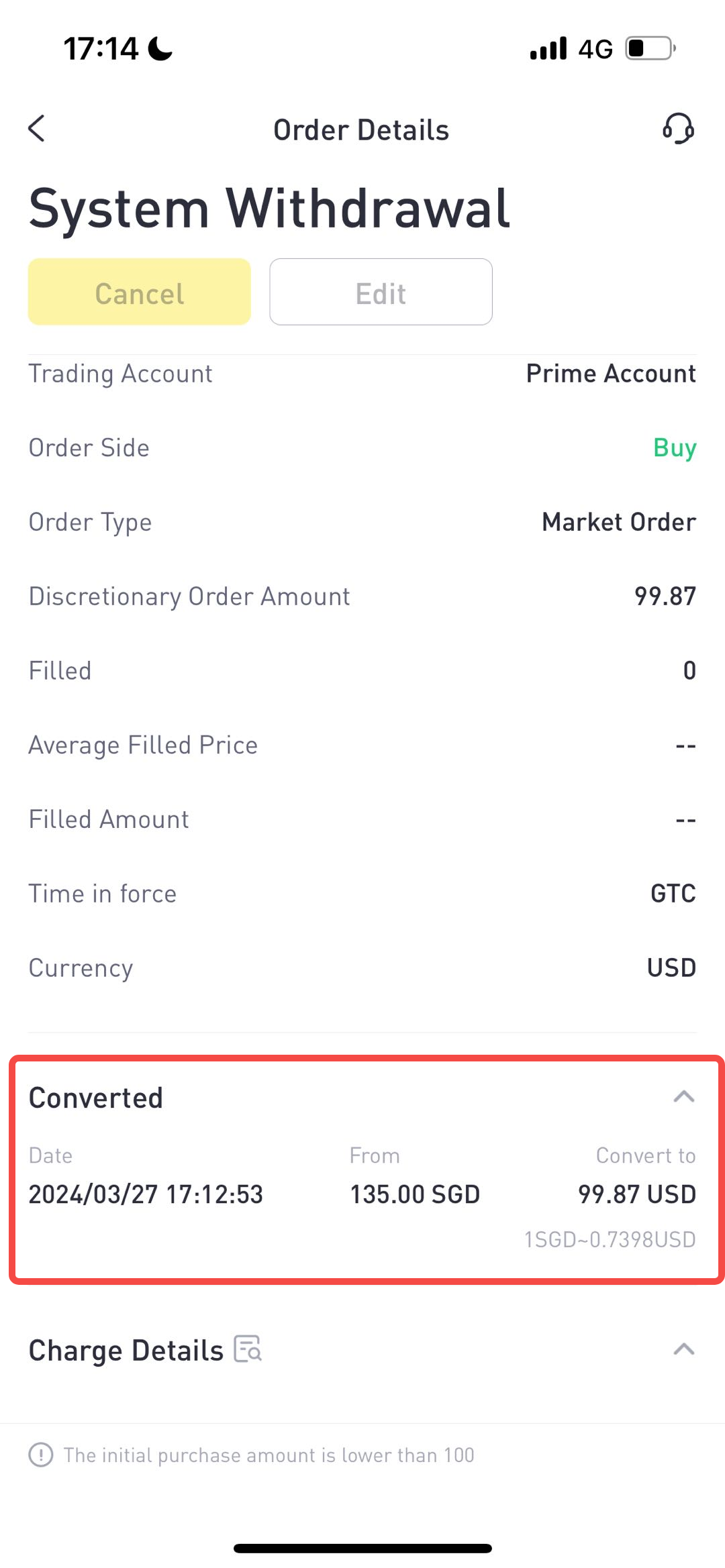Select the Prime Account value

611,373
